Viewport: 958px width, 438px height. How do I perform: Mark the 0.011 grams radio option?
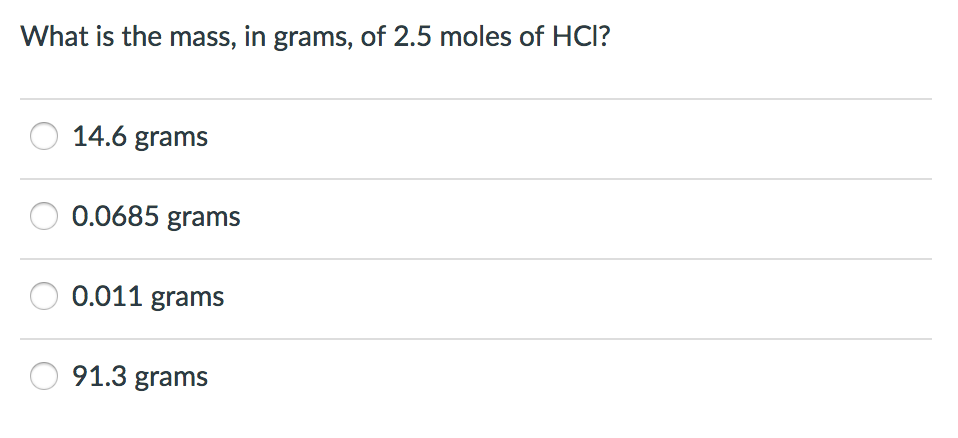(44, 296)
